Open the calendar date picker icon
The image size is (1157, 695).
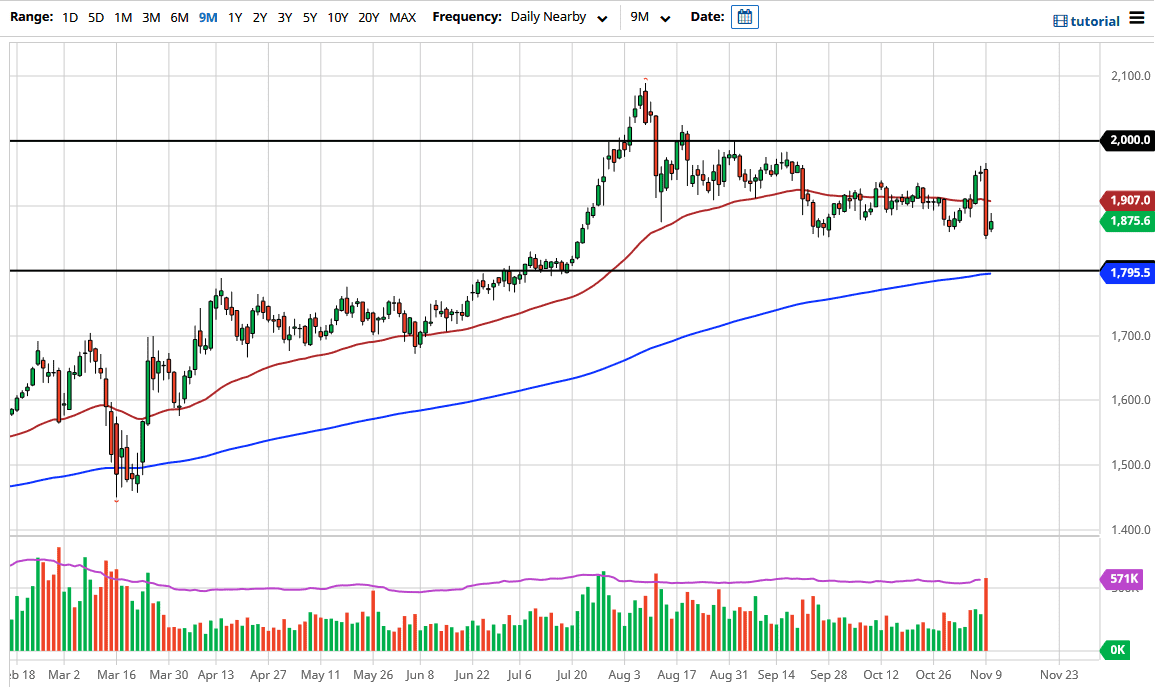pyautogui.click(x=744, y=17)
